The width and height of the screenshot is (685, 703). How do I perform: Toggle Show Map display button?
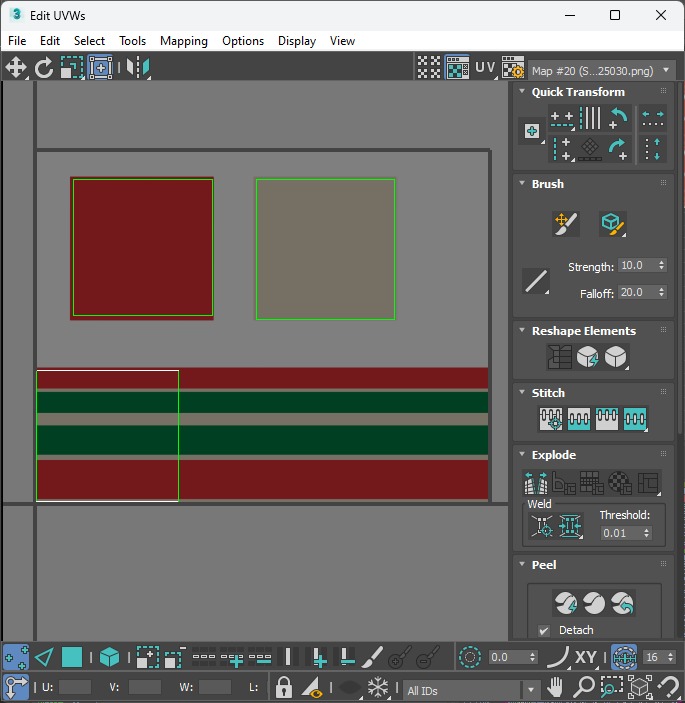click(457, 68)
